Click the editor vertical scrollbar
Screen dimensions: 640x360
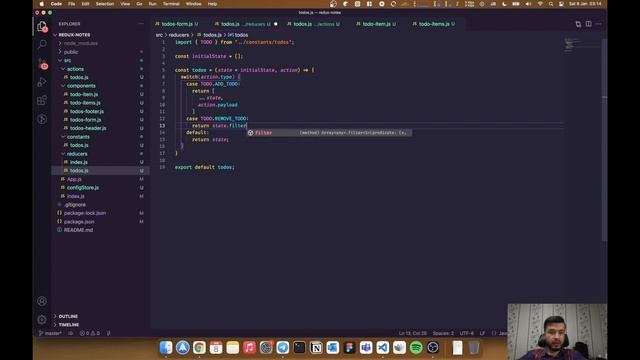click(604, 139)
